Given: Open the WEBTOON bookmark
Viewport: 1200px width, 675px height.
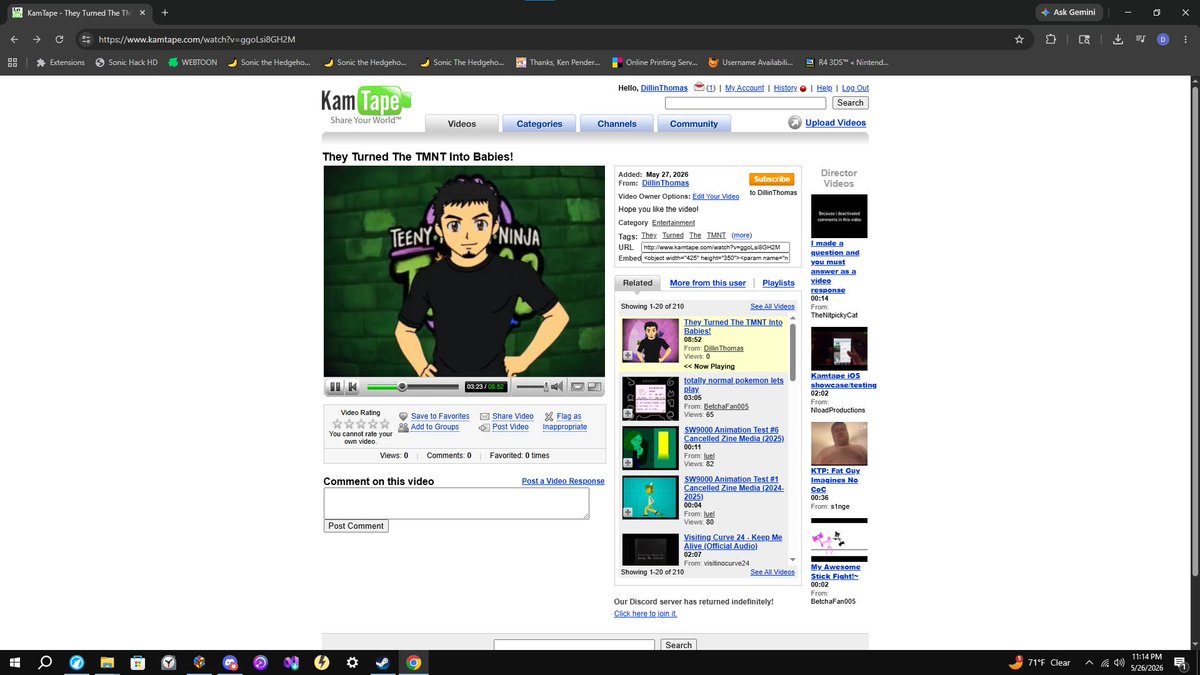Looking at the screenshot, I should pos(192,62).
